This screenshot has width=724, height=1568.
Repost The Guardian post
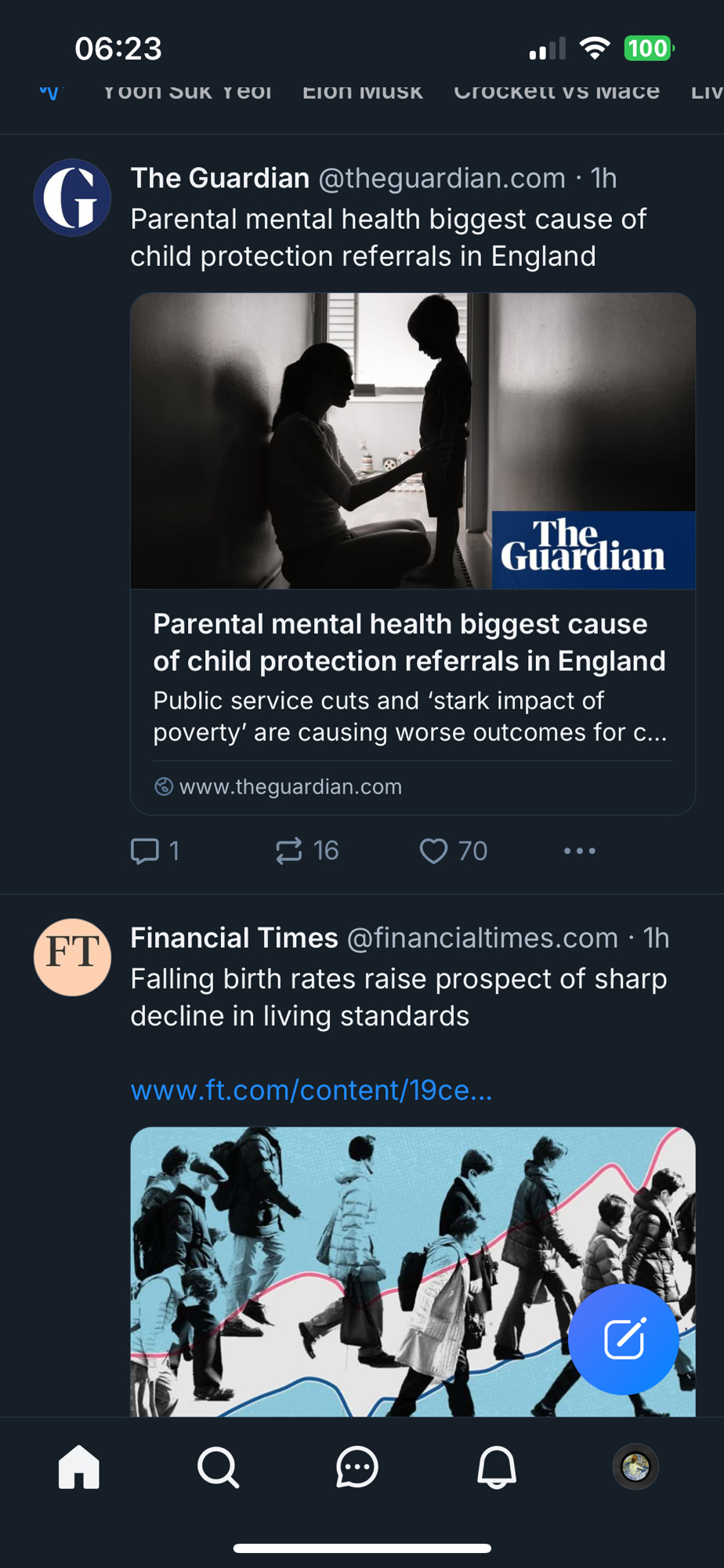pyautogui.click(x=289, y=851)
